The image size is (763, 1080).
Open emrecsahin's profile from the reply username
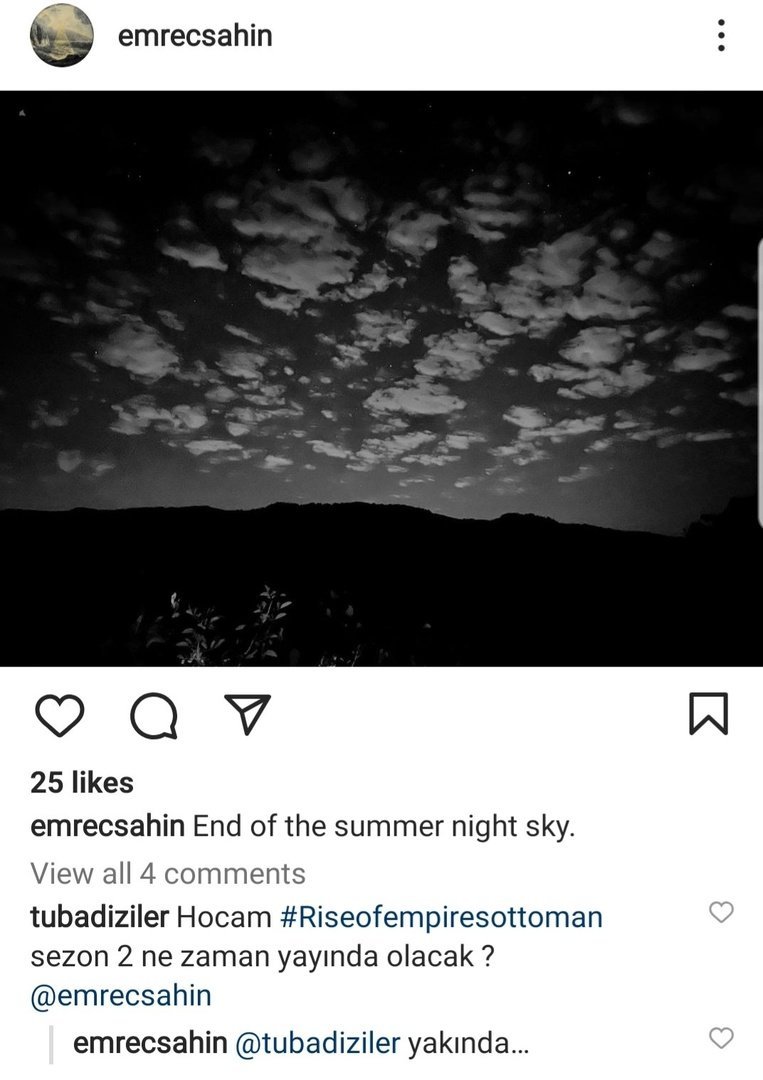[150, 1043]
